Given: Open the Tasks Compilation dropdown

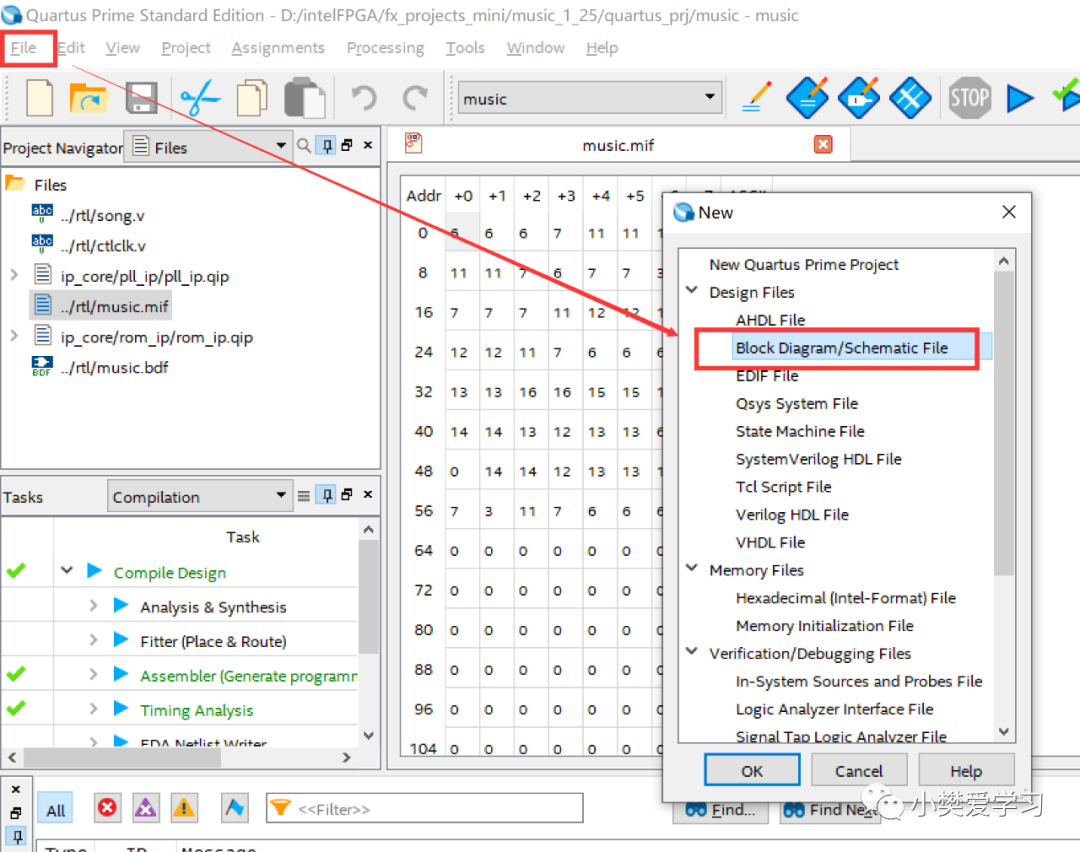Looking at the screenshot, I should (x=199, y=497).
